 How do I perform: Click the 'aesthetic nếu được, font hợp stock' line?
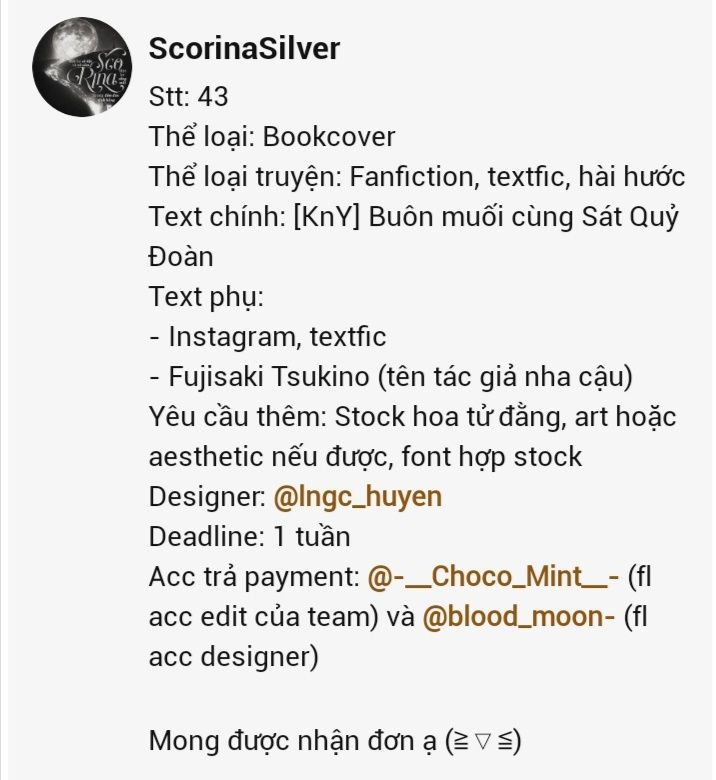click(x=365, y=456)
